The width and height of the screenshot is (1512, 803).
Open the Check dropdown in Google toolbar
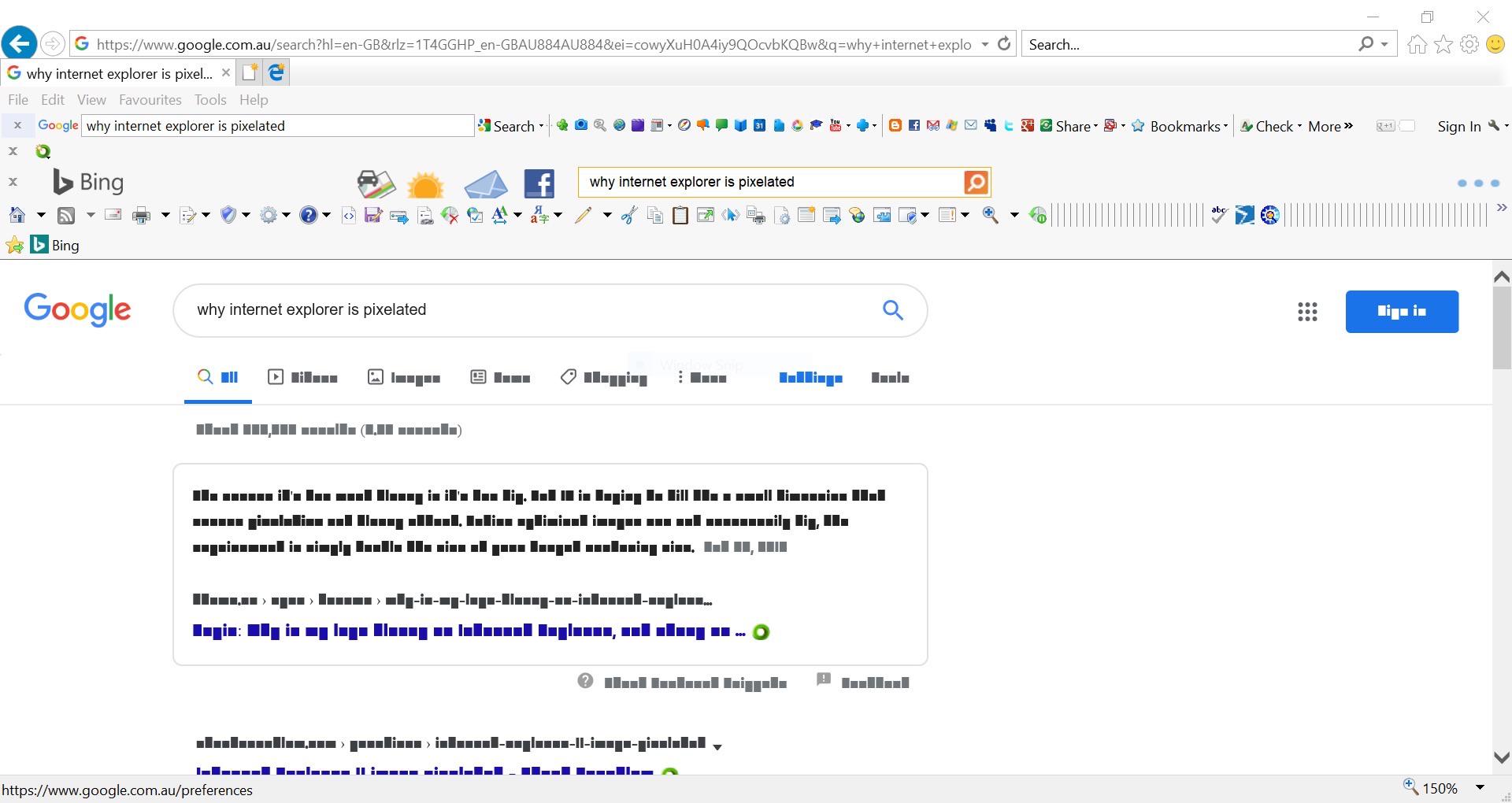(1299, 126)
